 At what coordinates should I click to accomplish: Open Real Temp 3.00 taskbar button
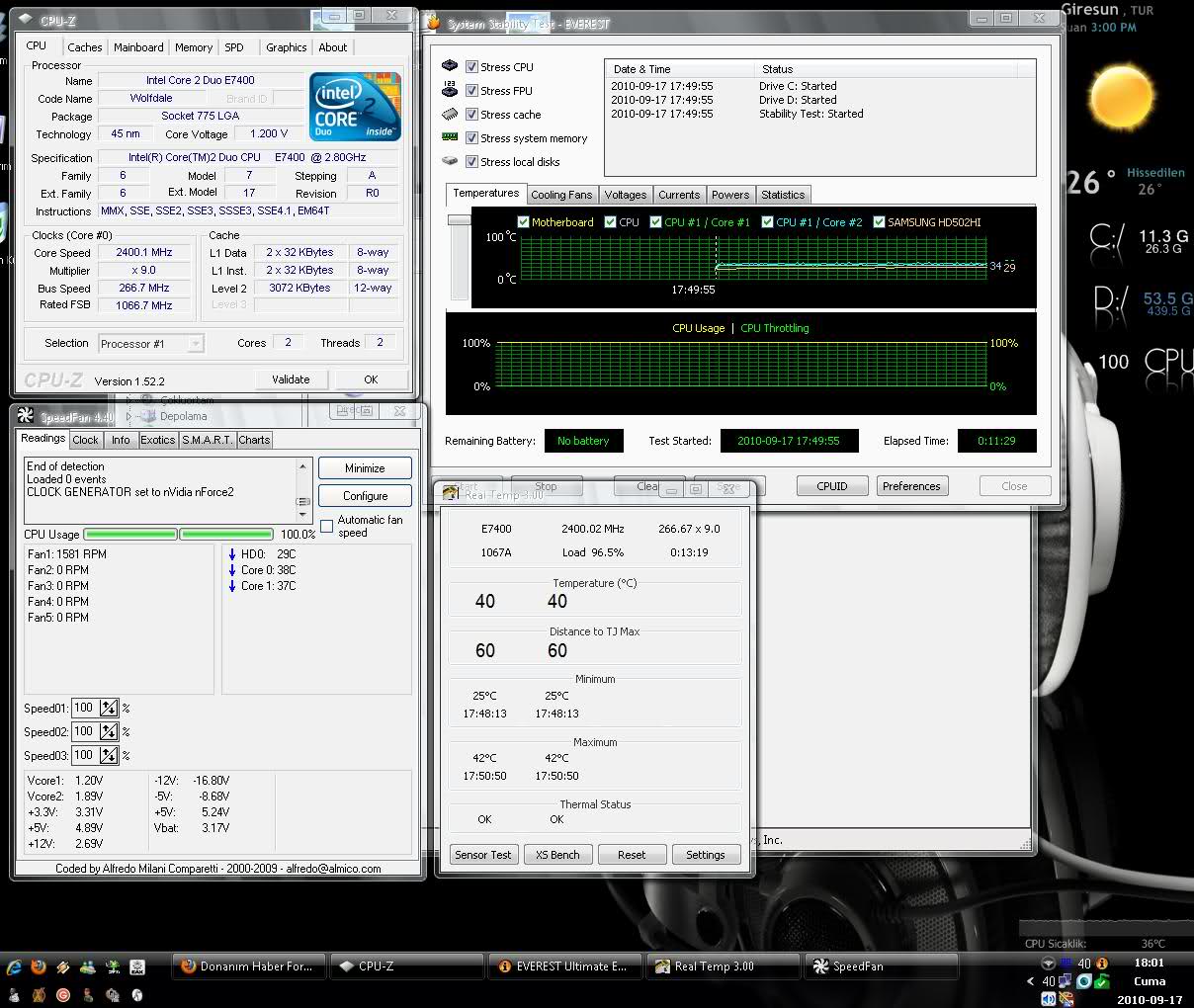[724, 966]
